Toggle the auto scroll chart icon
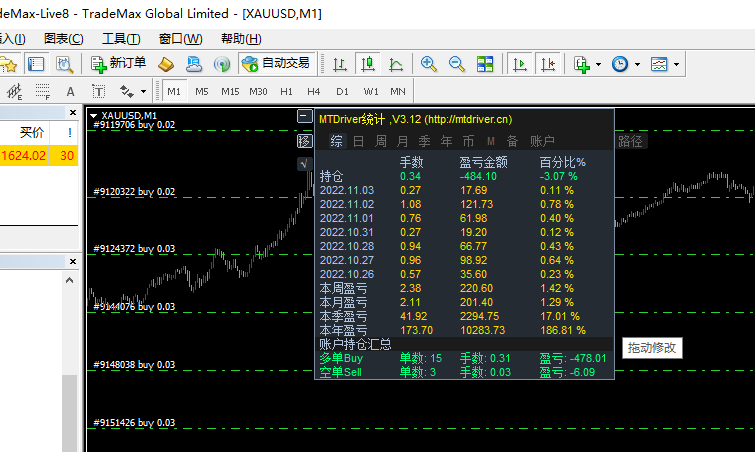Viewport: 755px width, 452px height. 519,64
